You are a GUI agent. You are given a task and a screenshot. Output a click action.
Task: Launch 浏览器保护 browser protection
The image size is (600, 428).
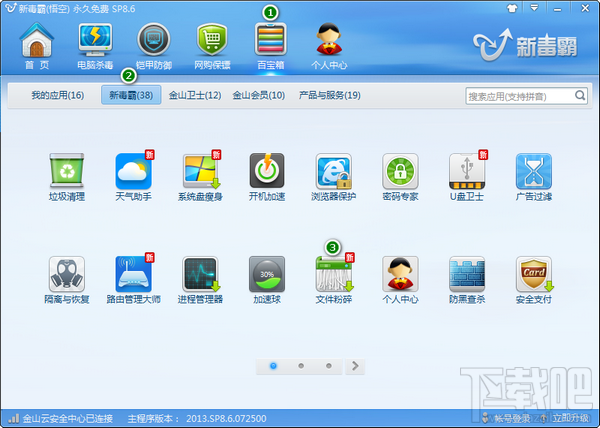(333, 177)
